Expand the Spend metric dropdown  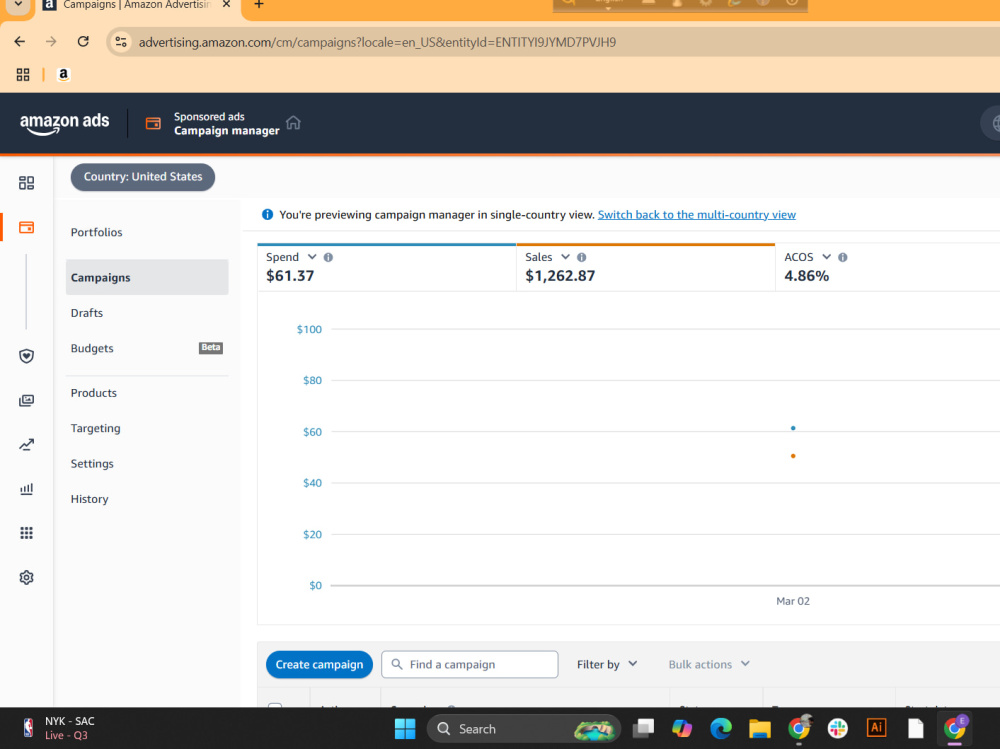tap(312, 256)
